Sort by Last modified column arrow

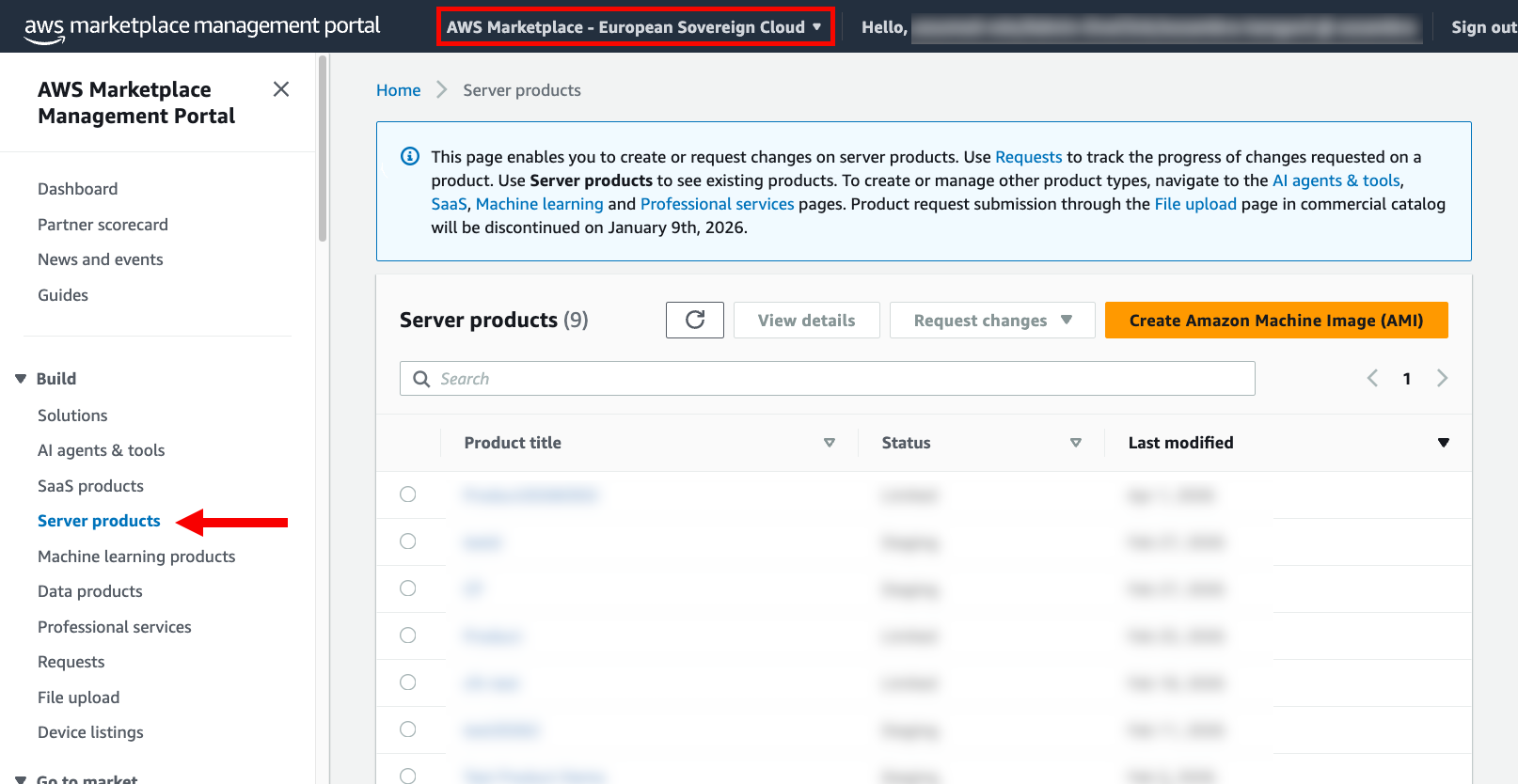(1444, 443)
